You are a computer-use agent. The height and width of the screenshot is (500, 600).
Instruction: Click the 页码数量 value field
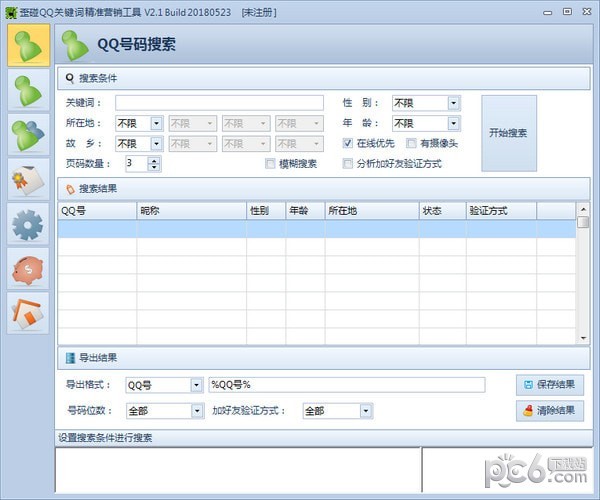[x=137, y=163]
